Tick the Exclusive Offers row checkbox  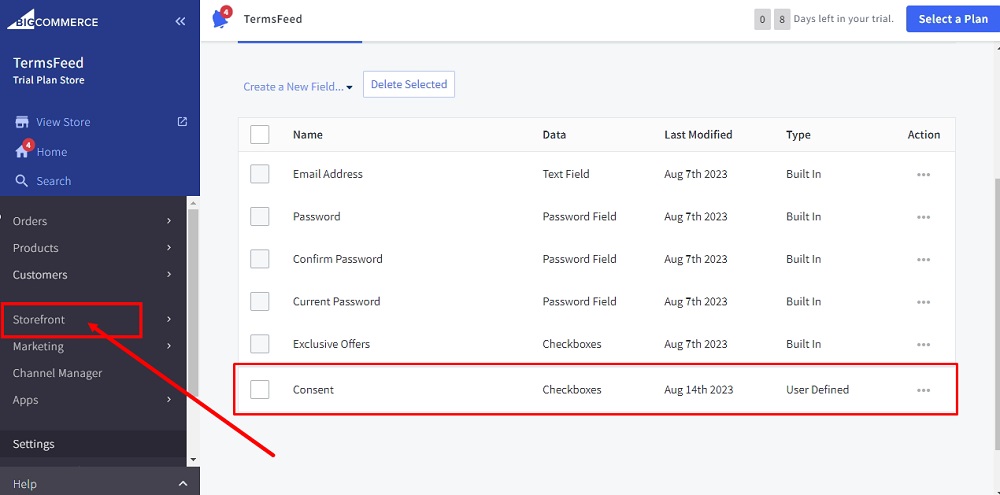click(260, 344)
